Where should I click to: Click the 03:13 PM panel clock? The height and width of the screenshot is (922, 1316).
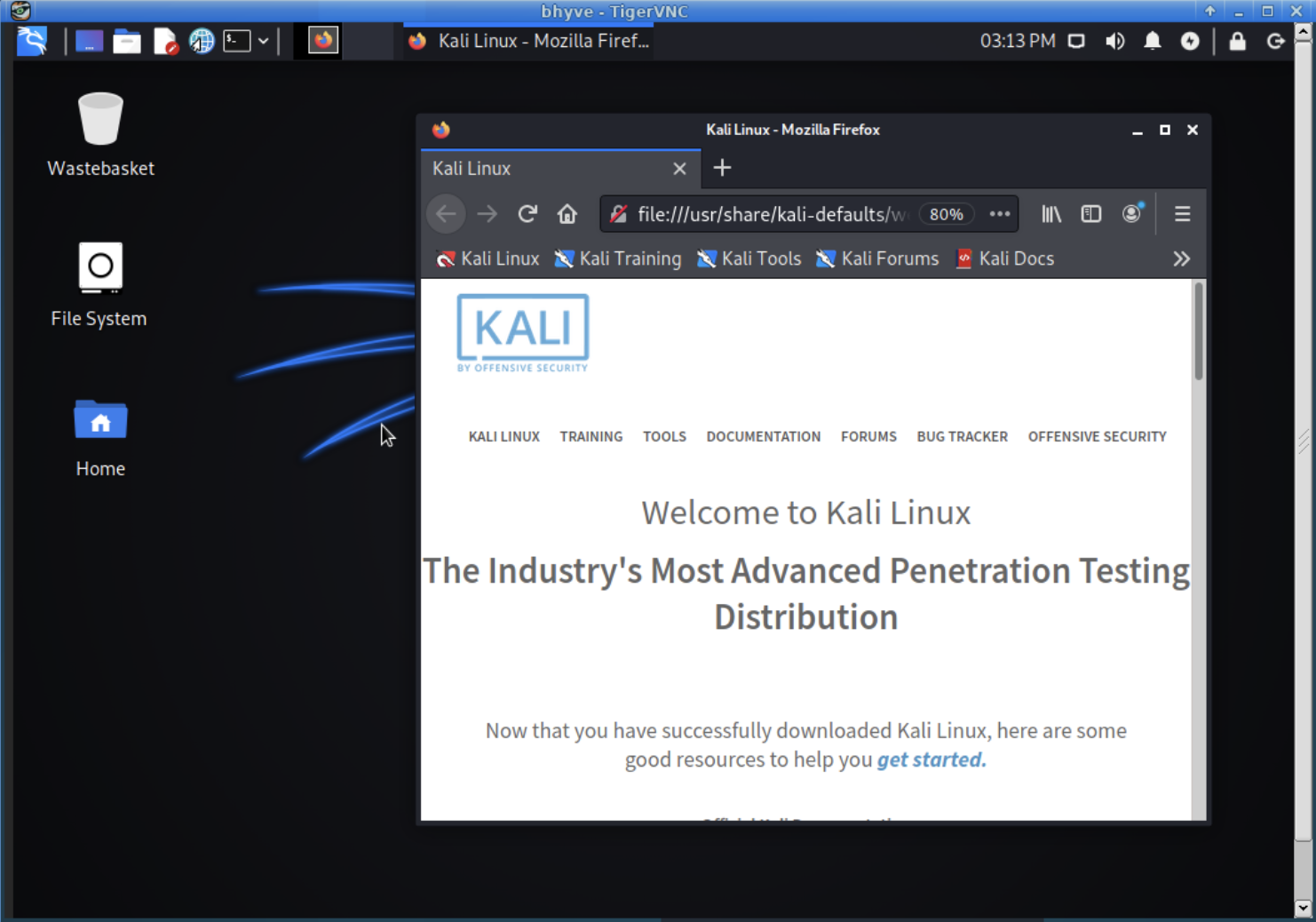click(1018, 41)
